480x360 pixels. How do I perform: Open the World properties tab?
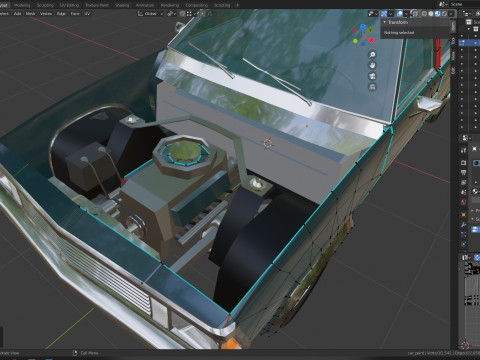coord(464,202)
